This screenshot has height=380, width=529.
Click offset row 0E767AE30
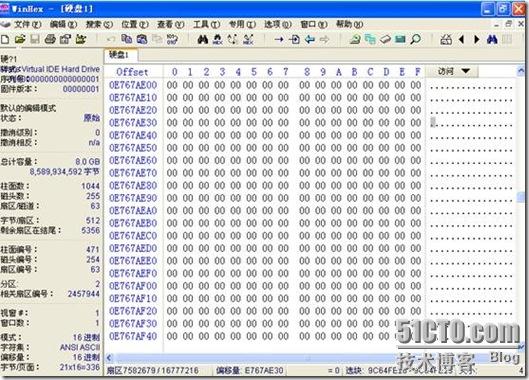tap(133, 123)
